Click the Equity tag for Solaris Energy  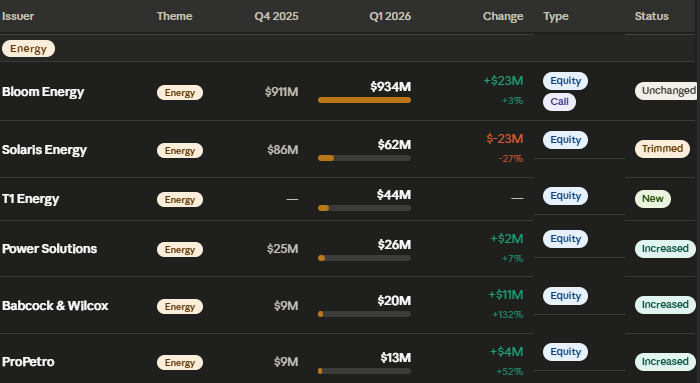(565, 140)
